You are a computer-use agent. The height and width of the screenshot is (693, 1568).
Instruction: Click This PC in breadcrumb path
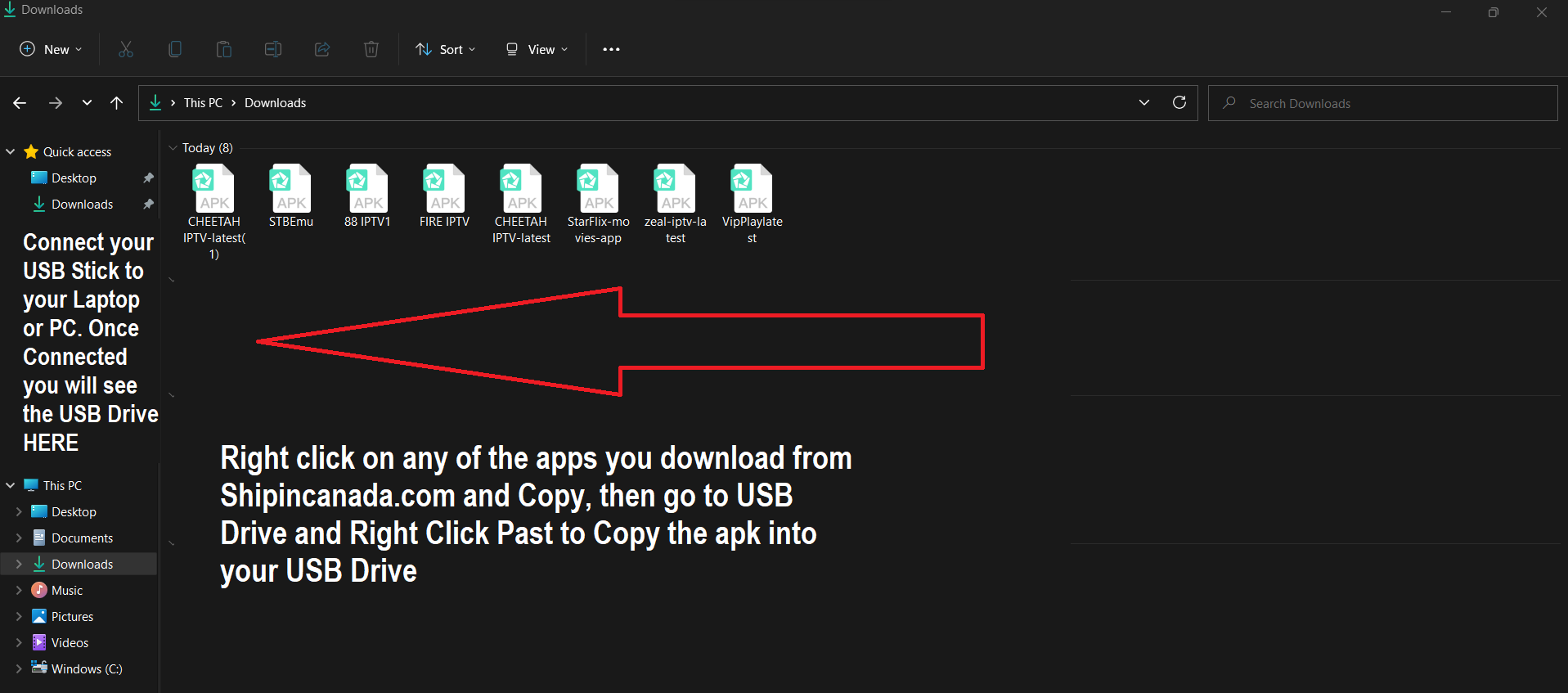point(203,103)
